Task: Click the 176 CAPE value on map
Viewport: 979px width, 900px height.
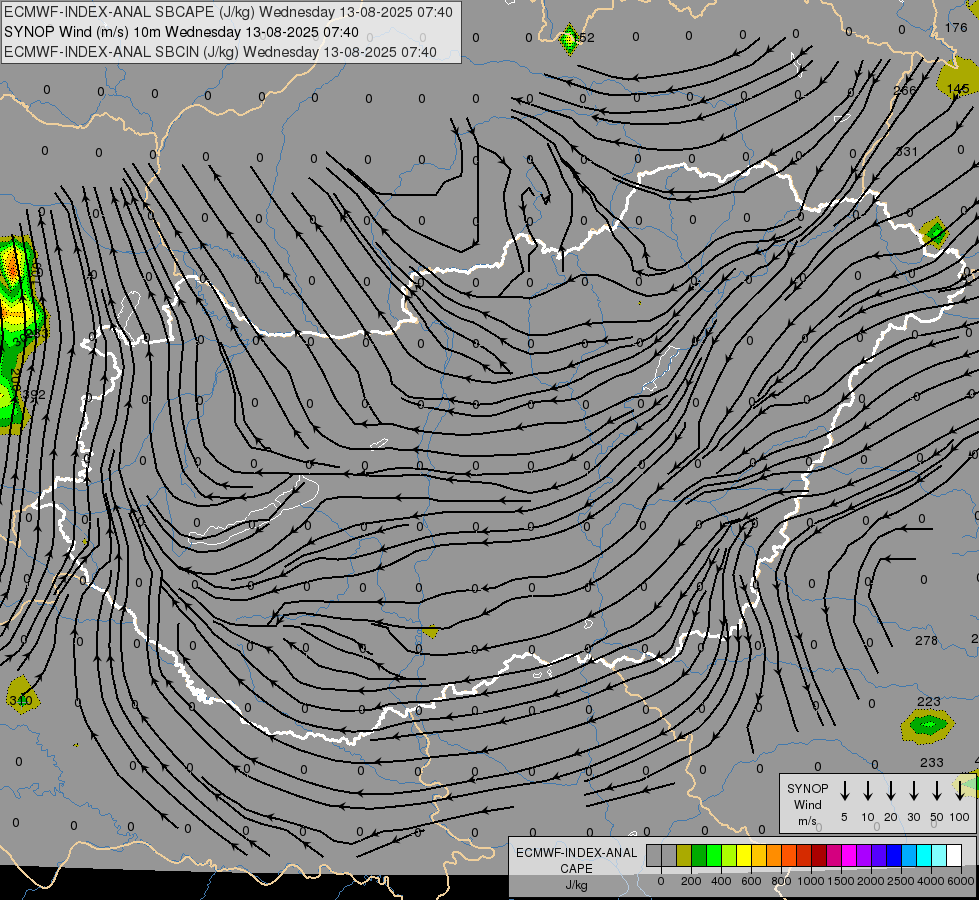Action: (x=956, y=27)
